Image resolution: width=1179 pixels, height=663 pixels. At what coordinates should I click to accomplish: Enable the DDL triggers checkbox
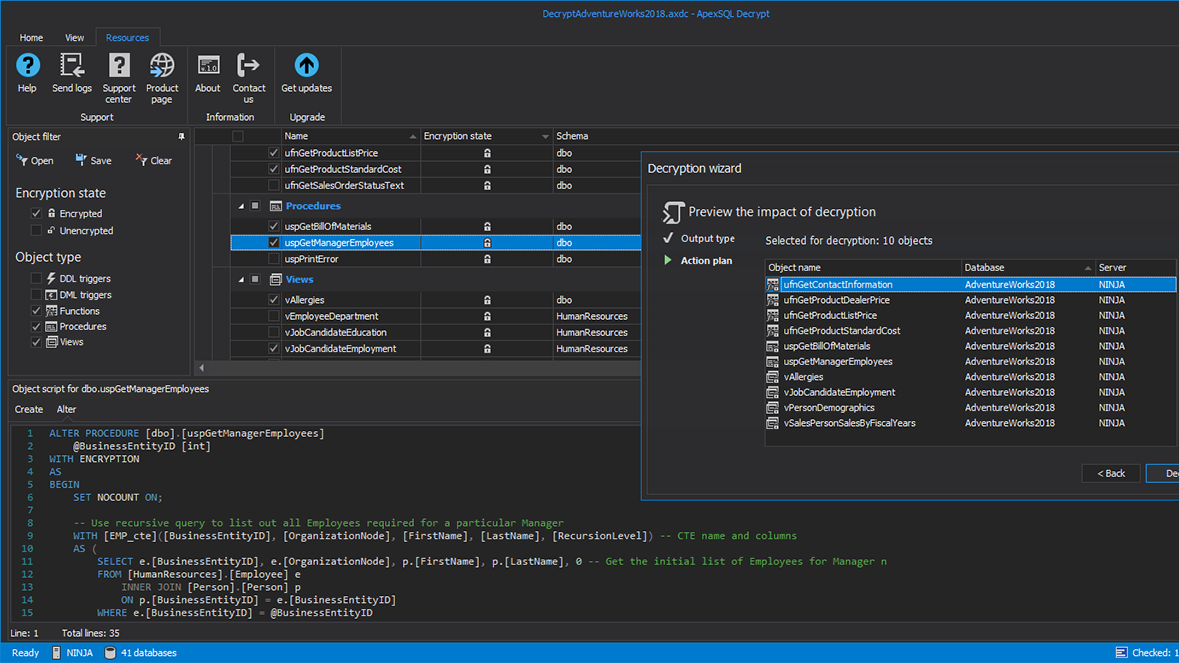click(x=36, y=278)
